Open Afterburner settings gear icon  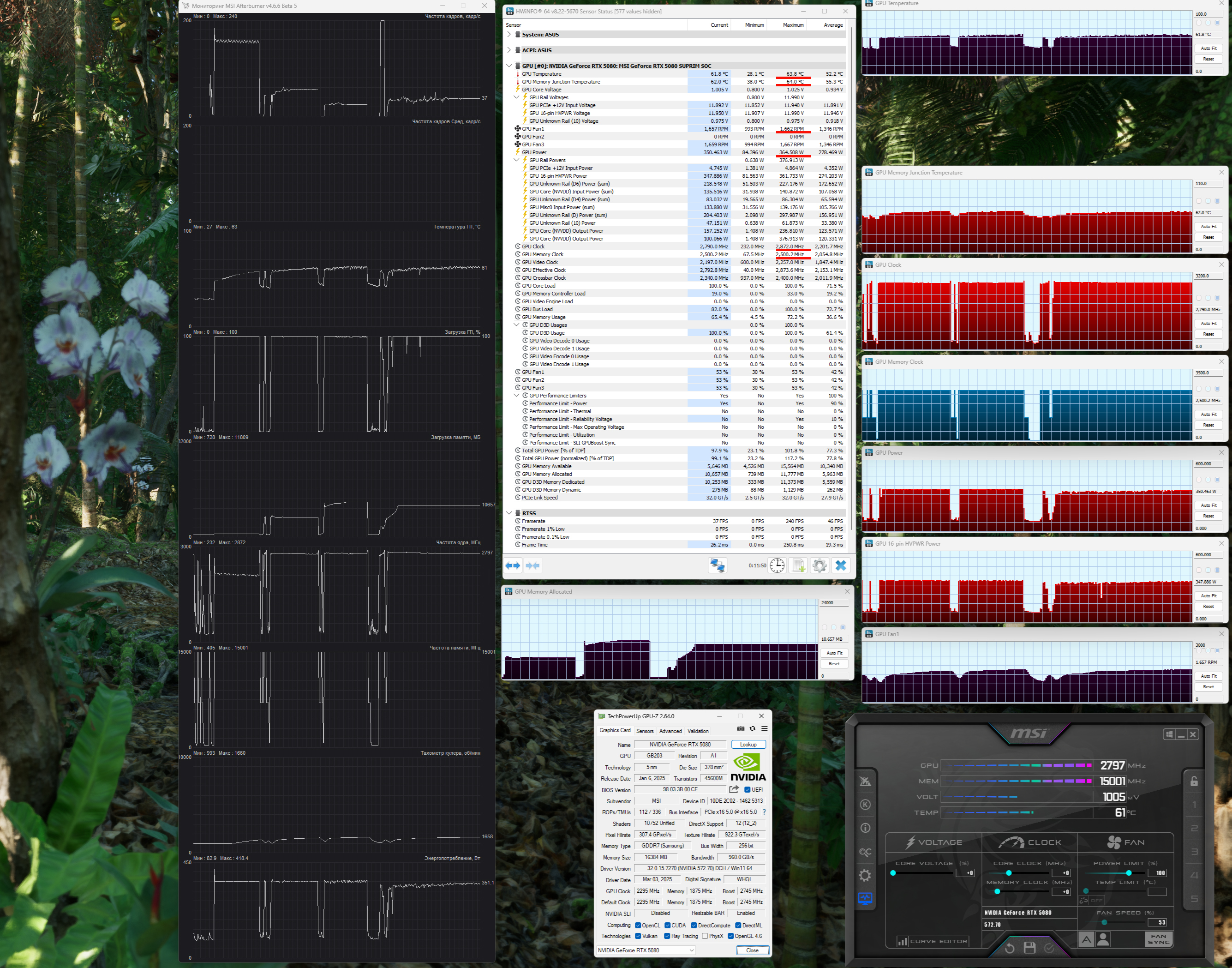coord(865,876)
